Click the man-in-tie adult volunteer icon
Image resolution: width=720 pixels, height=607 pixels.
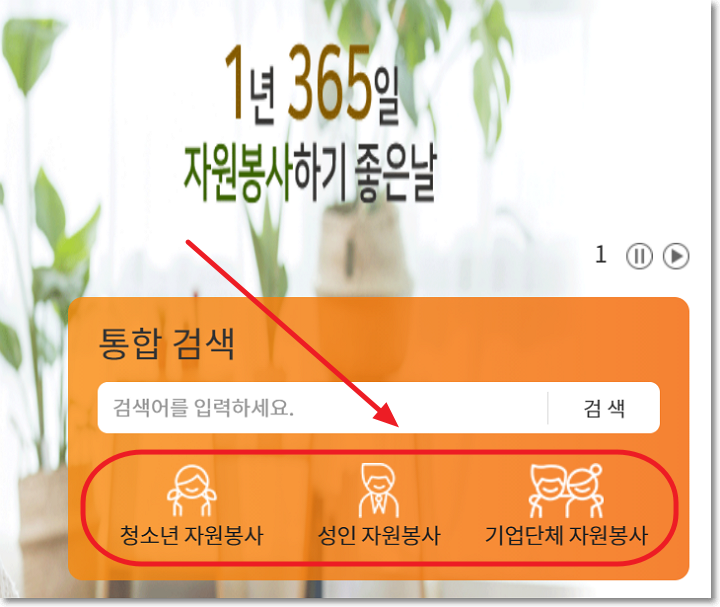pos(378,490)
